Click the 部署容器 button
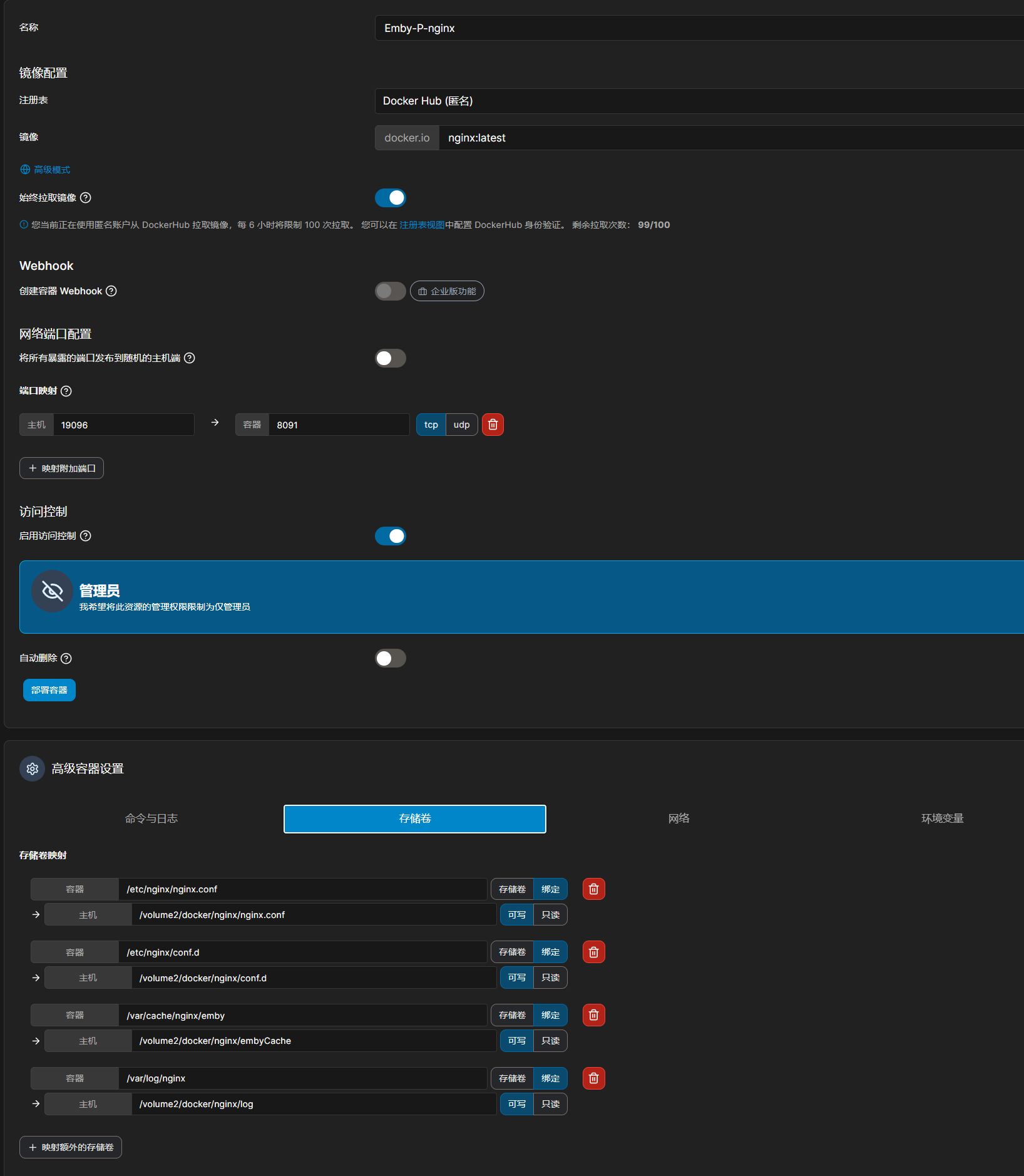 pyautogui.click(x=49, y=690)
